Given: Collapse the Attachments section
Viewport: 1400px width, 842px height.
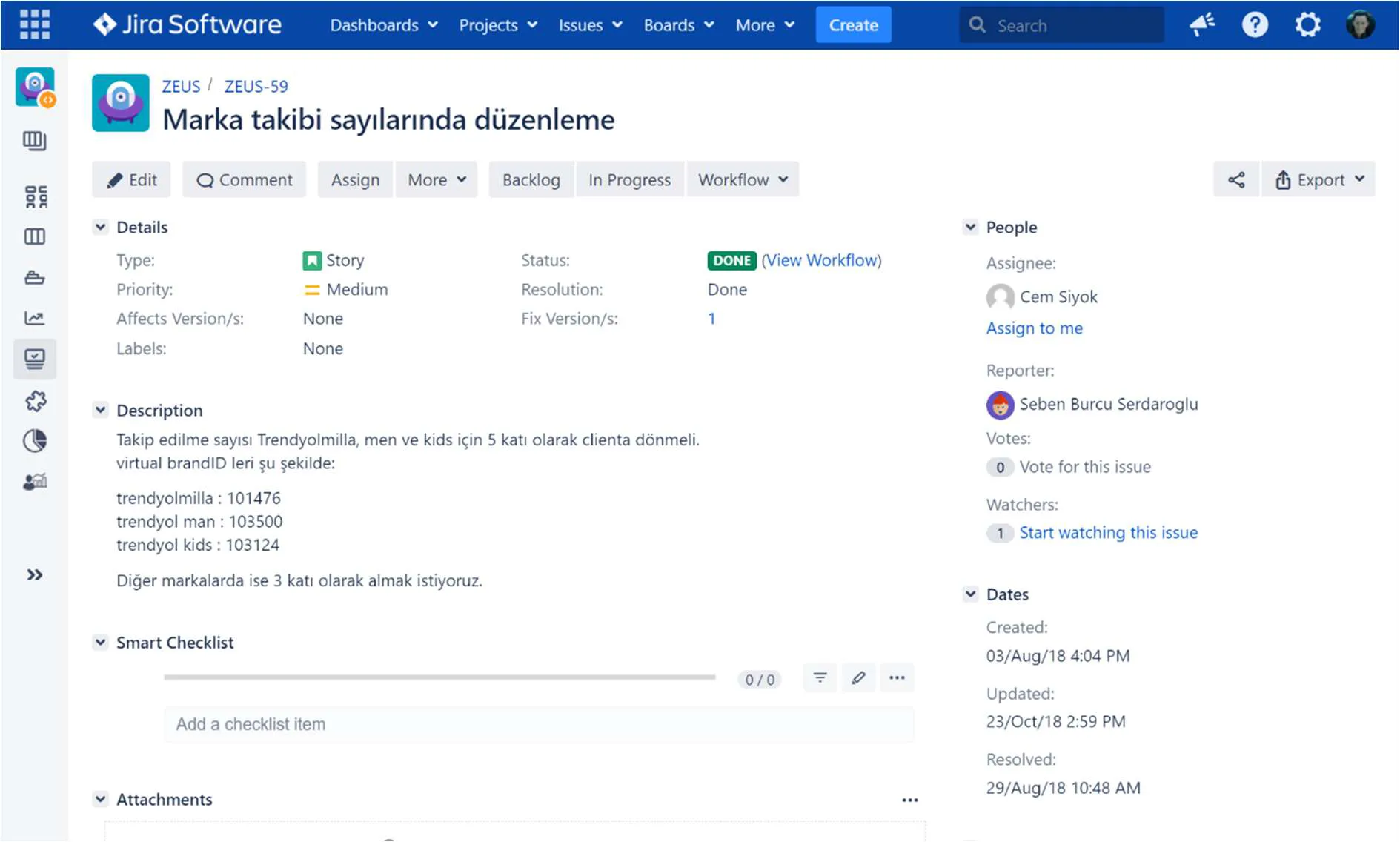Looking at the screenshot, I should click(x=101, y=799).
